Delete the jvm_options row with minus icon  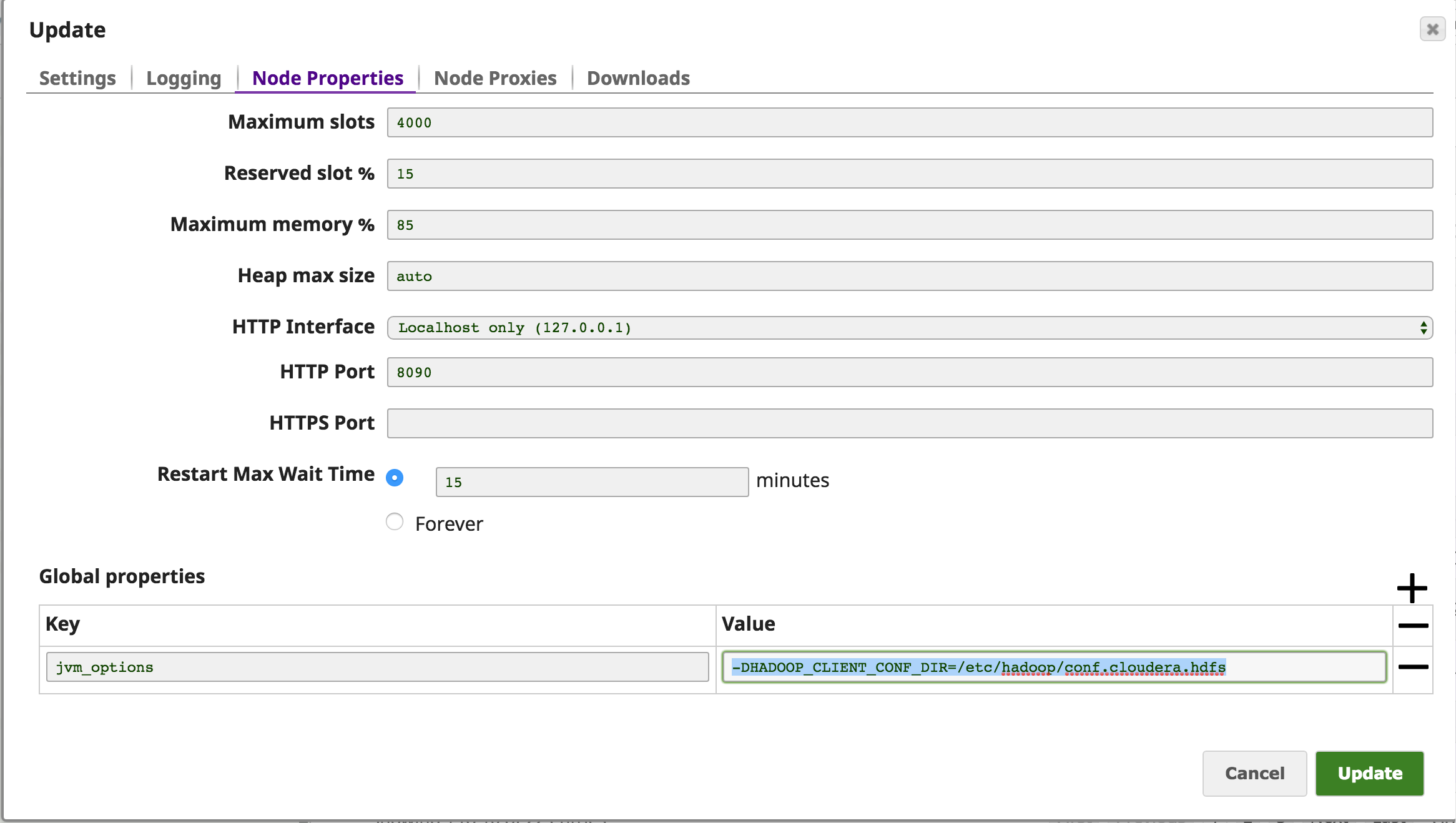coord(1413,667)
